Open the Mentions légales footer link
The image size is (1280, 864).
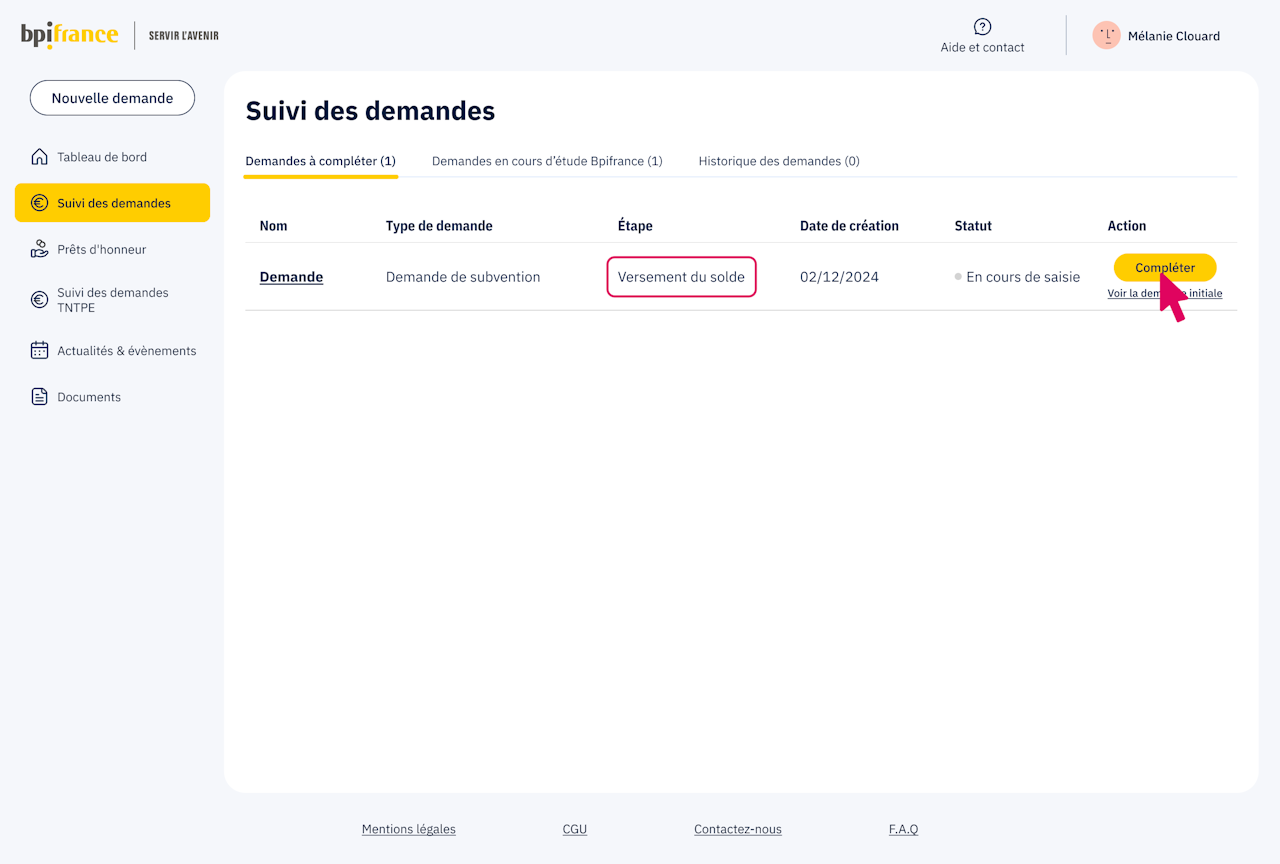[408, 829]
